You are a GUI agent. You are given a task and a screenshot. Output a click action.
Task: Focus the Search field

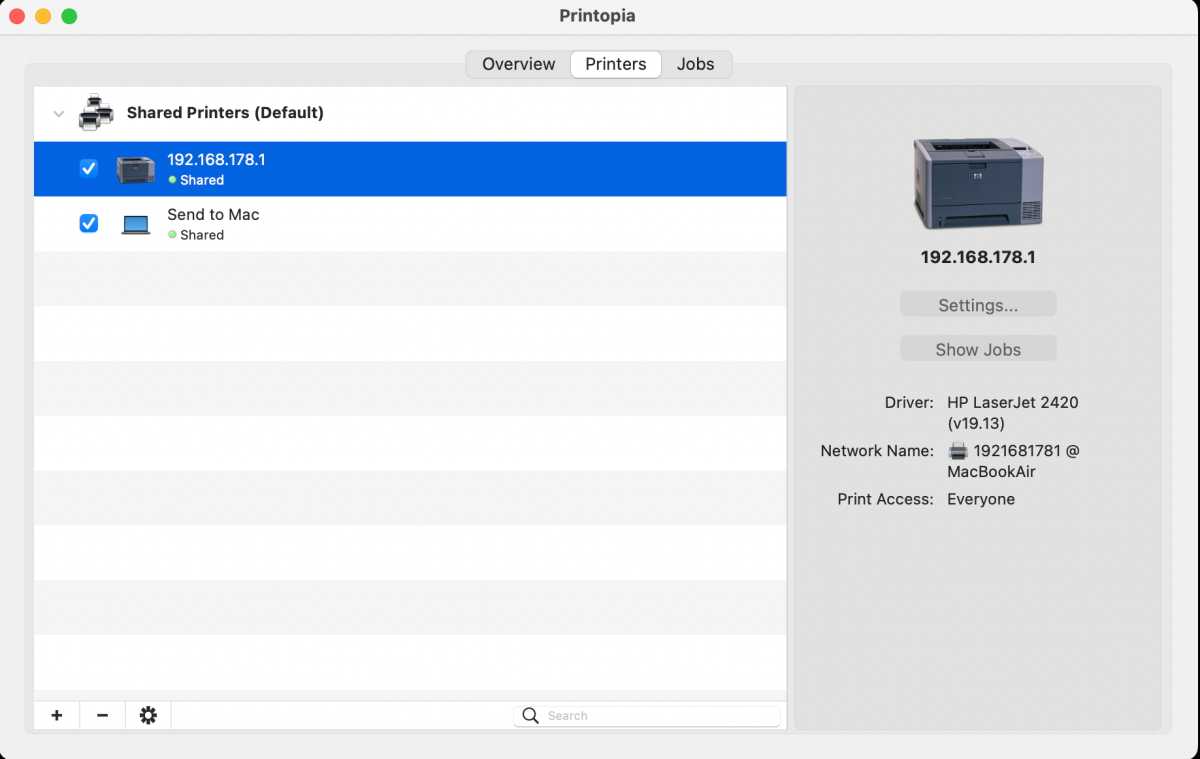coord(647,716)
